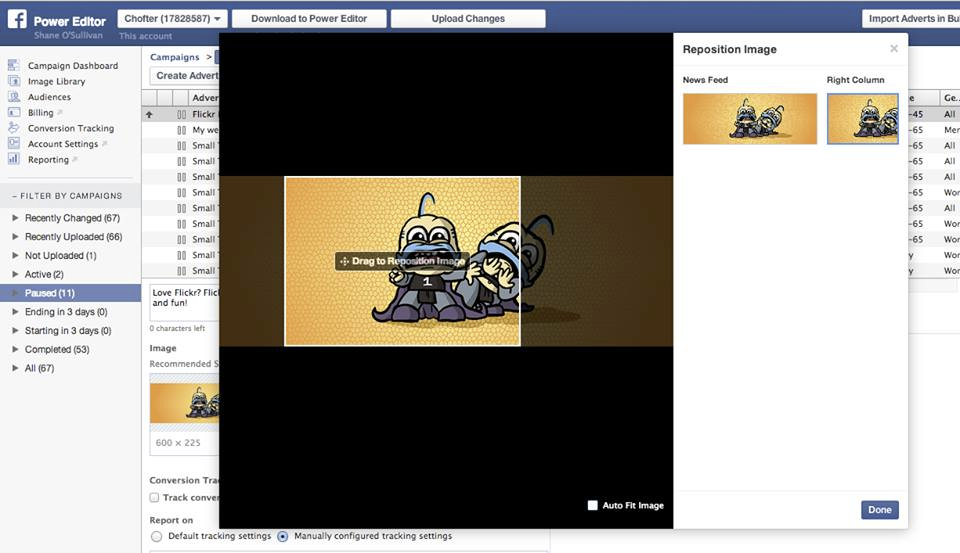Screen dimensions: 960x553
Task: Click the Facebook logo icon
Action: pos(17,19)
